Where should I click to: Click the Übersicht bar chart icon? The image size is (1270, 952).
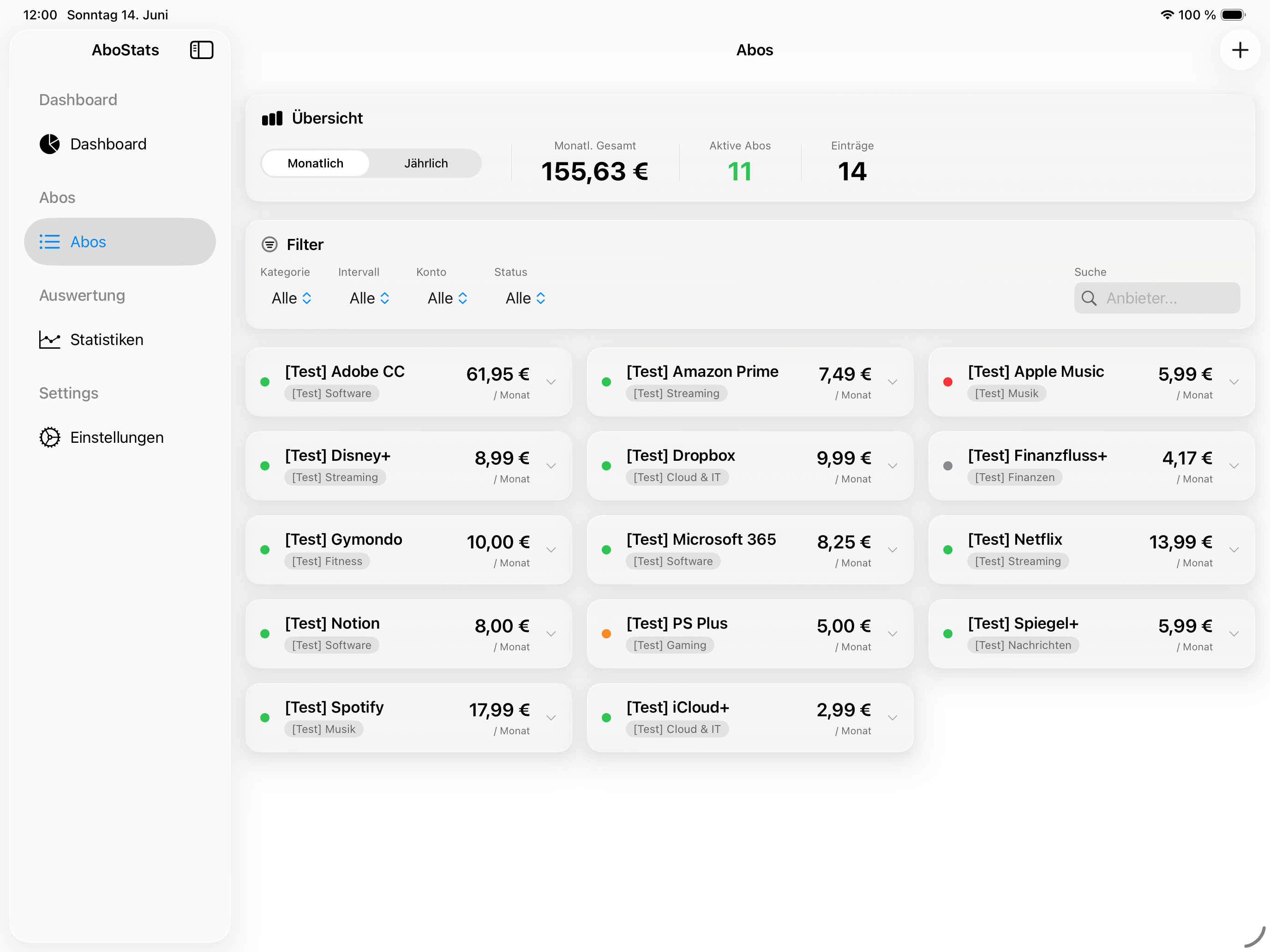pyautogui.click(x=272, y=118)
